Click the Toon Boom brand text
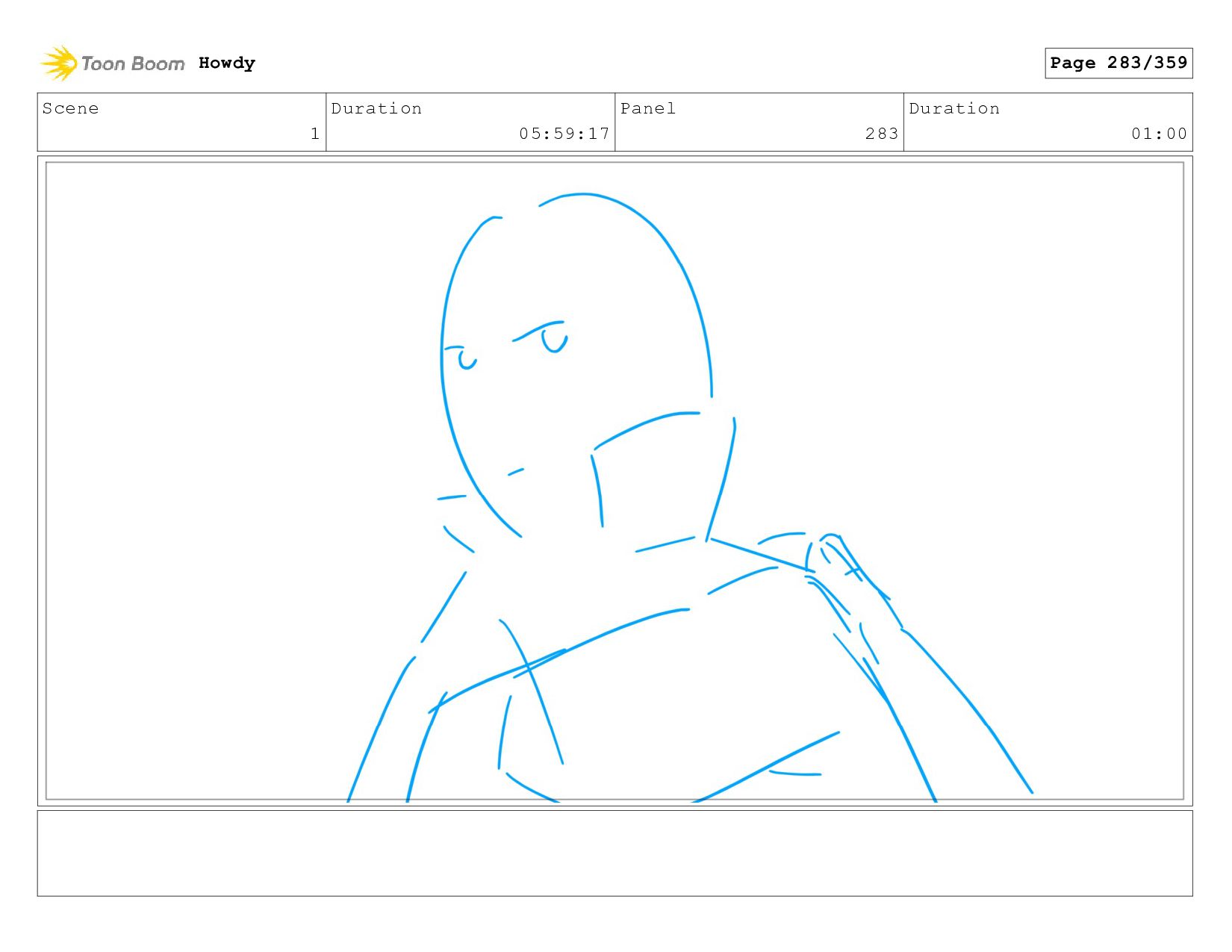The image size is (1232, 952). 132,64
